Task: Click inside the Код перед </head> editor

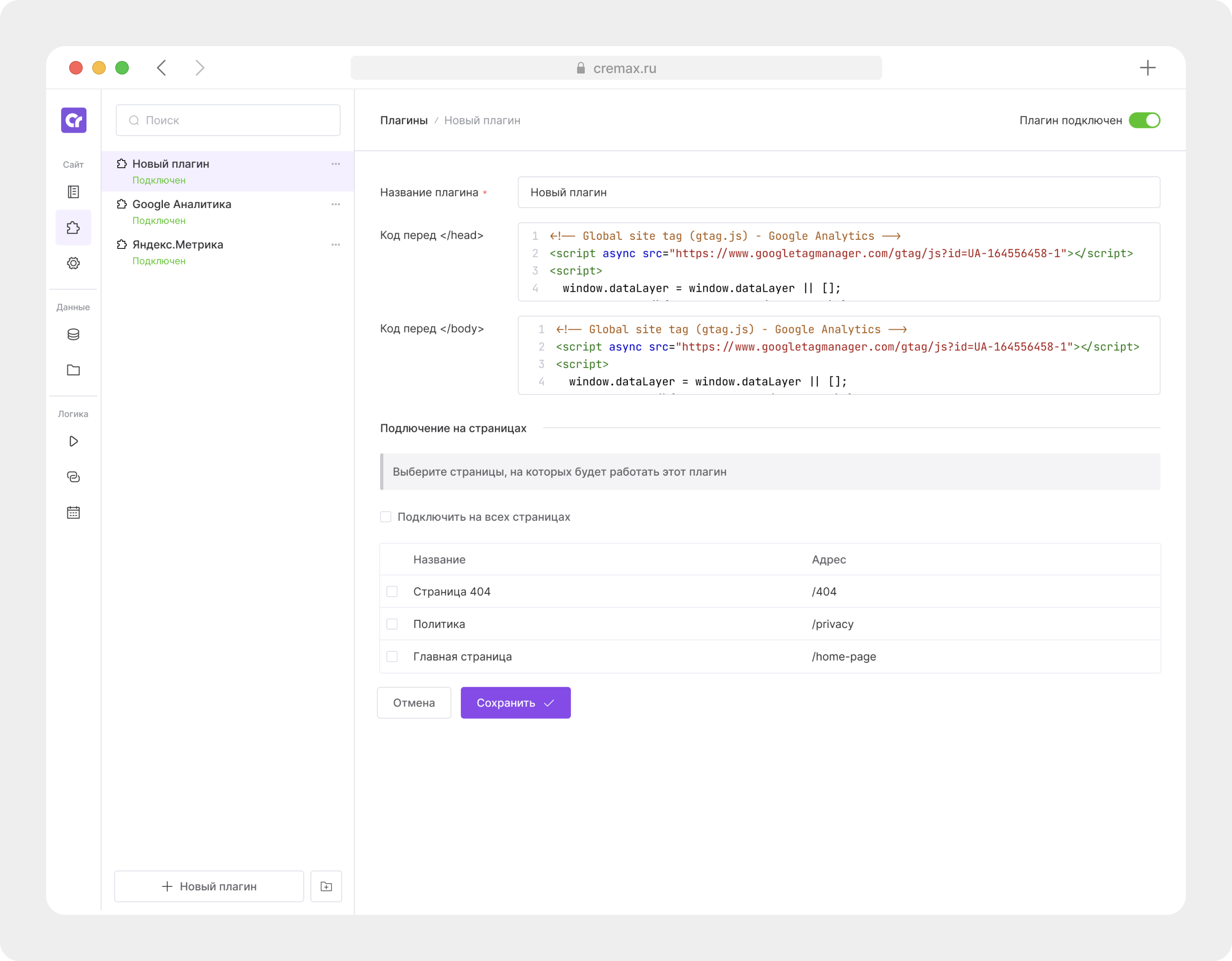Action: point(839,262)
